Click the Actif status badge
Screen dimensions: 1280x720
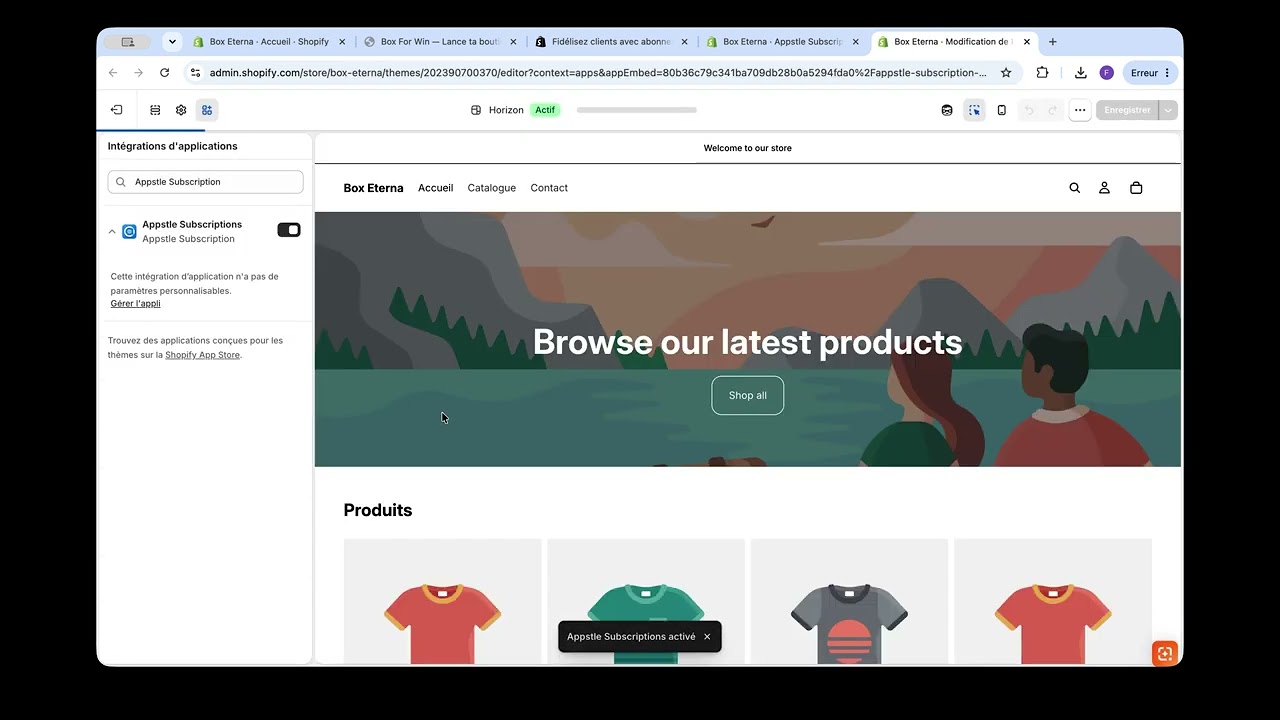(x=545, y=110)
